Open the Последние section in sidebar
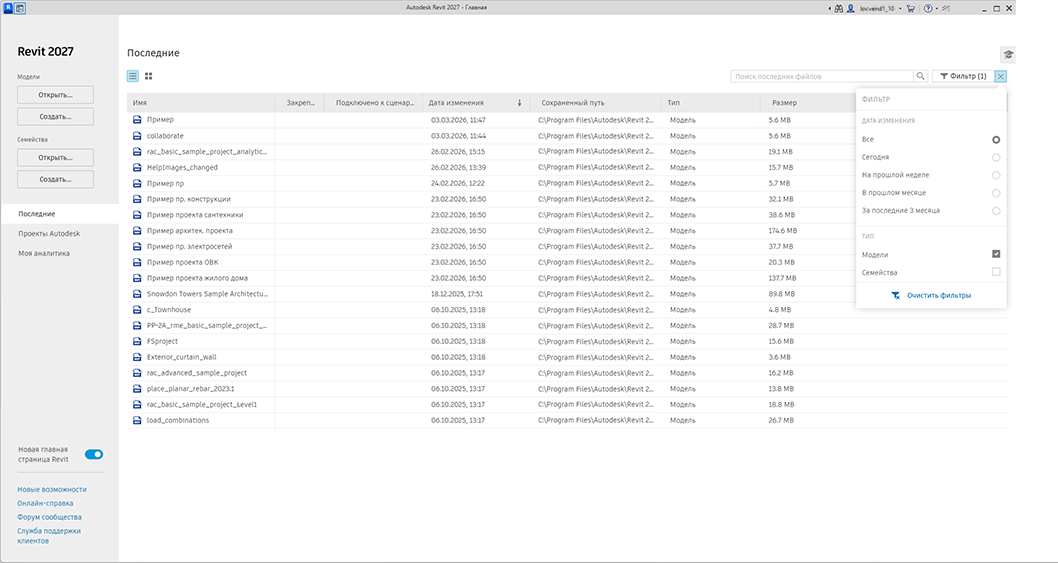The height and width of the screenshot is (563, 1058). [59, 213]
